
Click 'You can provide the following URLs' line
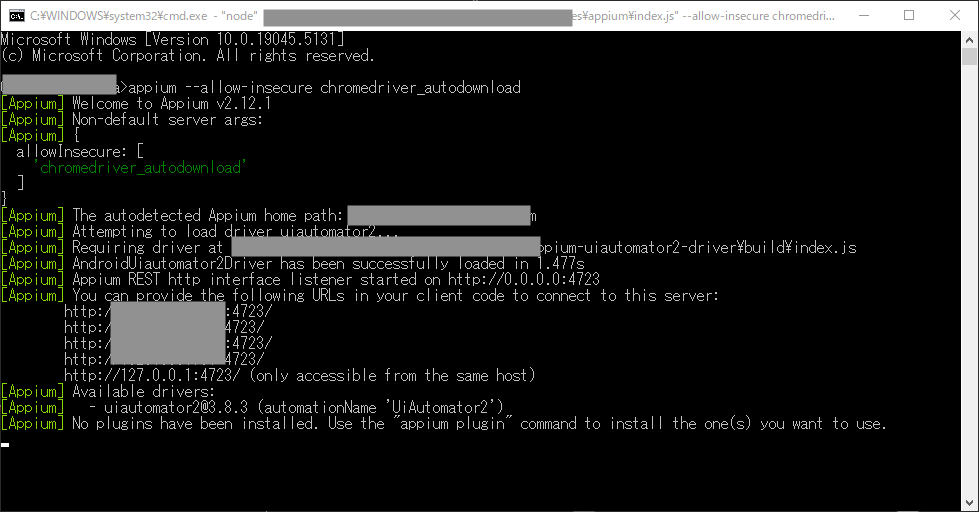pos(396,295)
